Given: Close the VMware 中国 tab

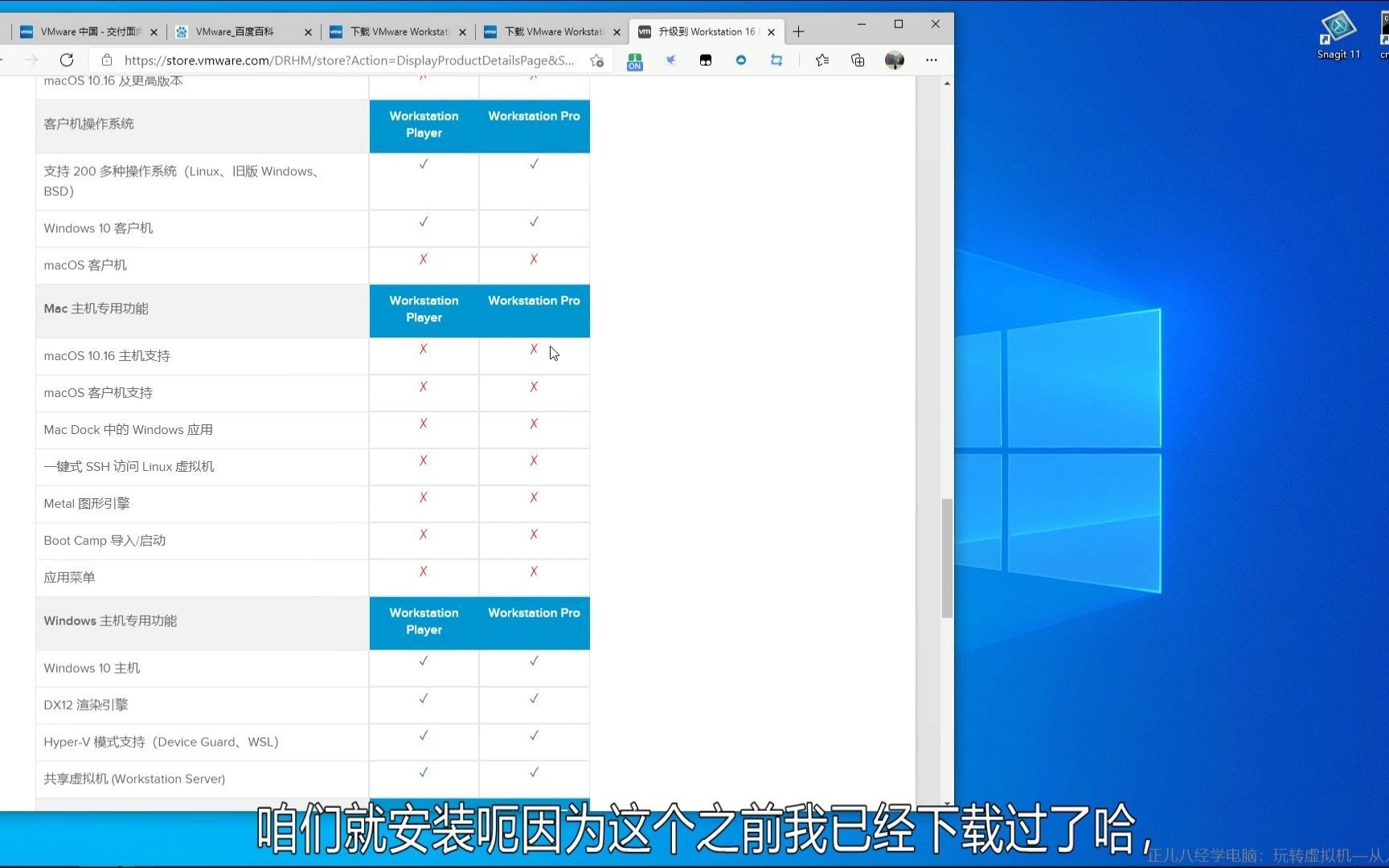Looking at the screenshot, I should pyautogui.click(x=154, y=32).
